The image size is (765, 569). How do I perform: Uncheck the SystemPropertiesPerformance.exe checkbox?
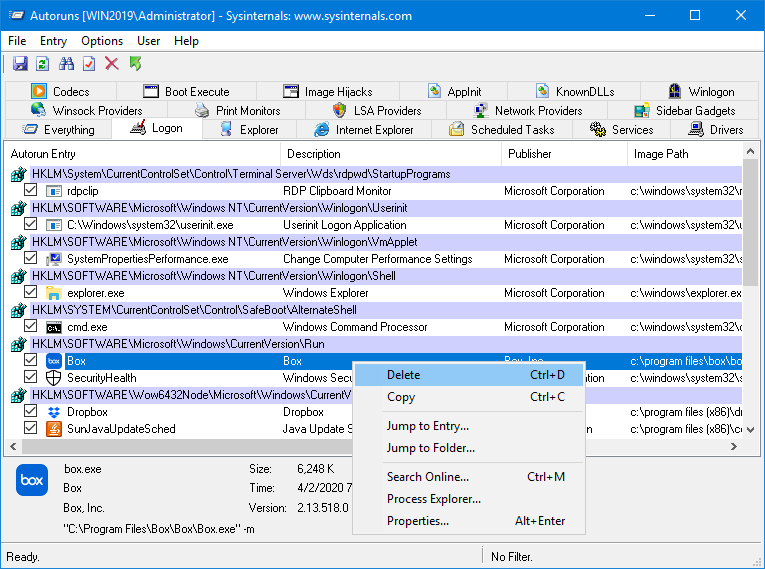[x=31, y=258]
